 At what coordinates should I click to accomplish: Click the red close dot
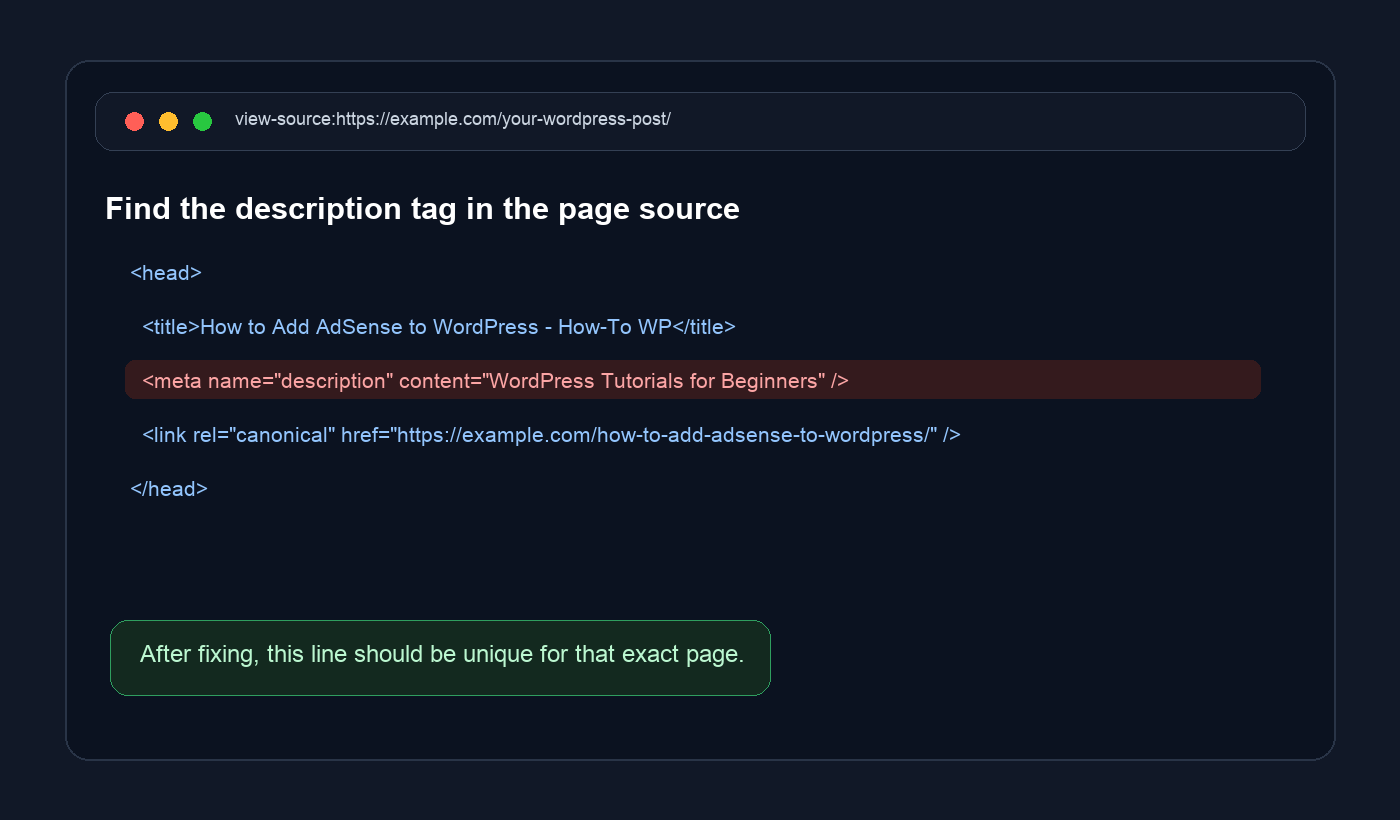(x=134, y=121)
